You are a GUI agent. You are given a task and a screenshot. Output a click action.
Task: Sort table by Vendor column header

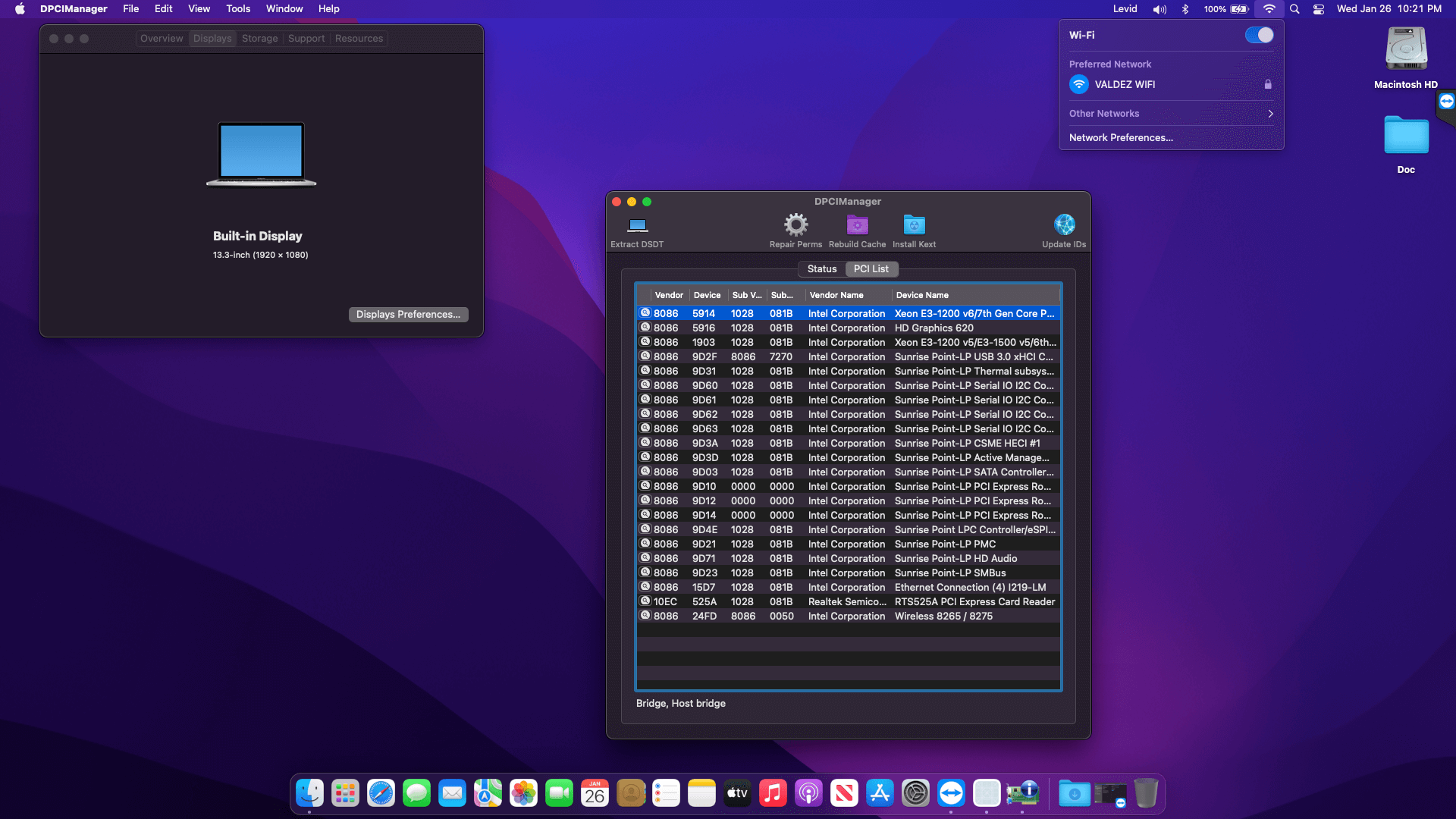pyautogui.click(x=669, y=296)
